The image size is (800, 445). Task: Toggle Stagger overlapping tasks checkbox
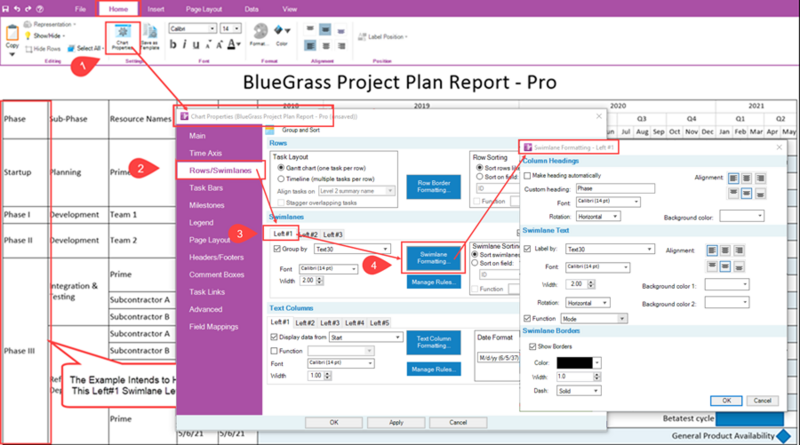(x=281, y=203)
